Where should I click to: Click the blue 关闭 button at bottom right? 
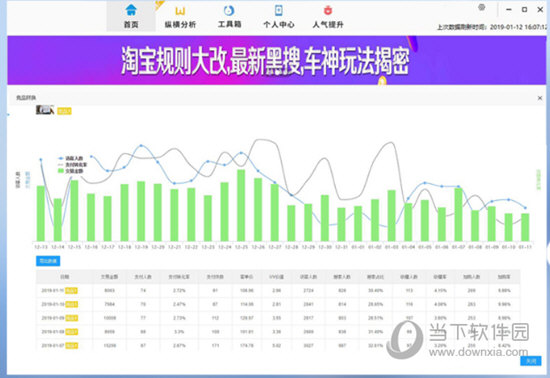point(530,361)
